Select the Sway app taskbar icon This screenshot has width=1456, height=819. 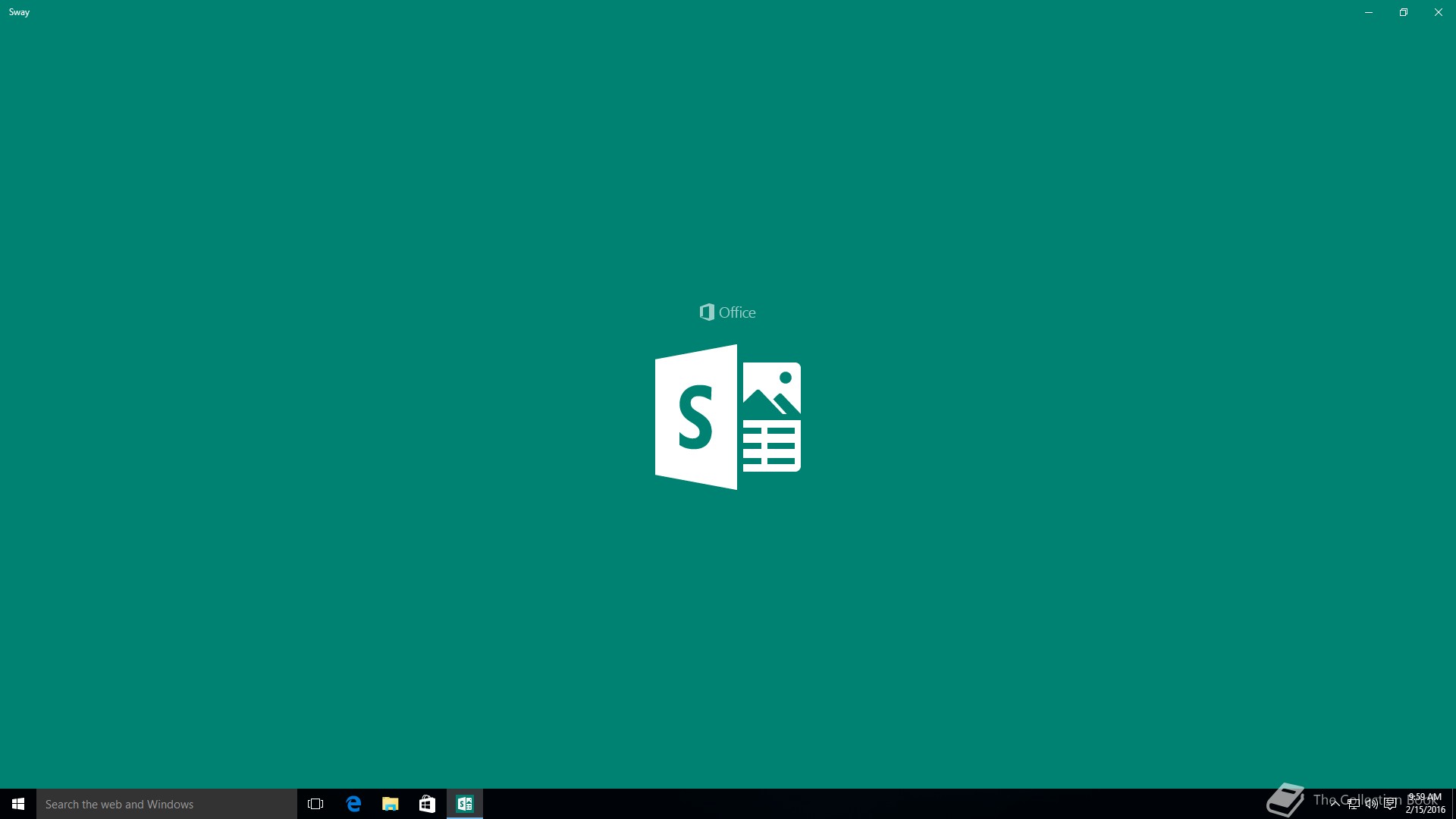465,804
